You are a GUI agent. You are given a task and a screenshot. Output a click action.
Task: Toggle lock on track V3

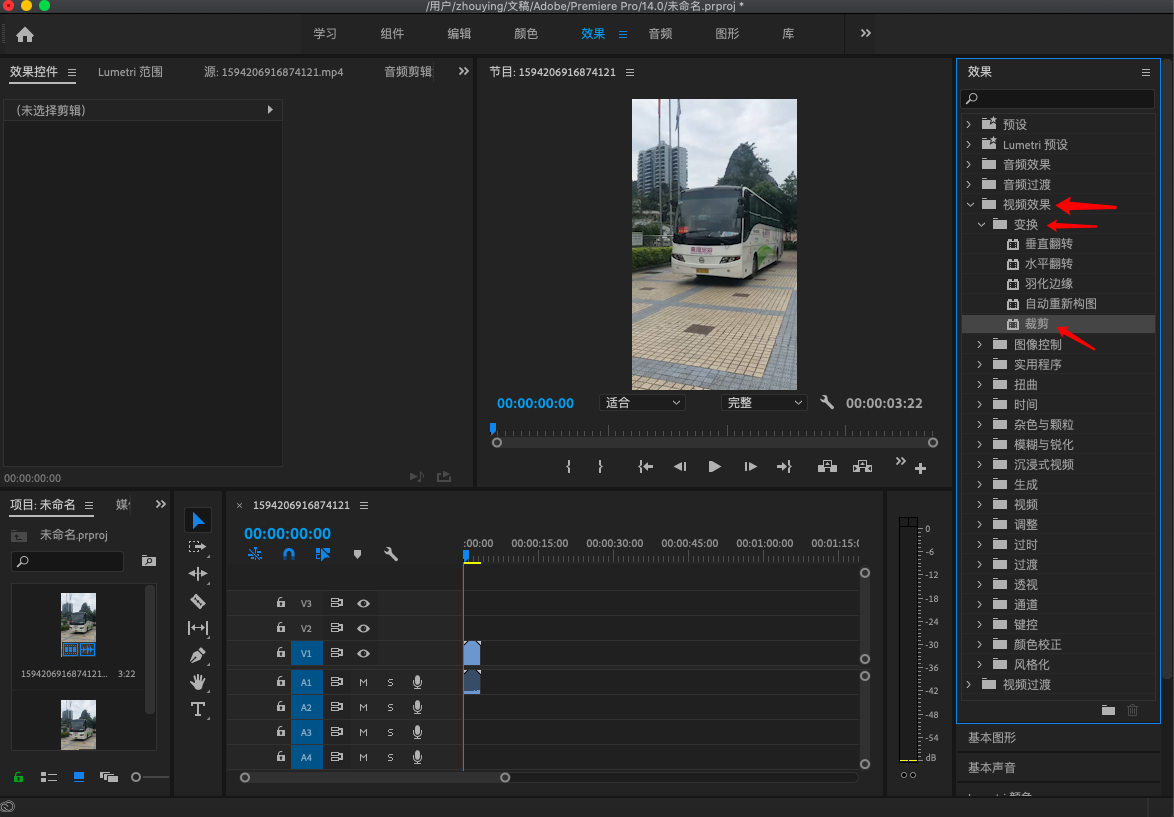pos(281,603)
